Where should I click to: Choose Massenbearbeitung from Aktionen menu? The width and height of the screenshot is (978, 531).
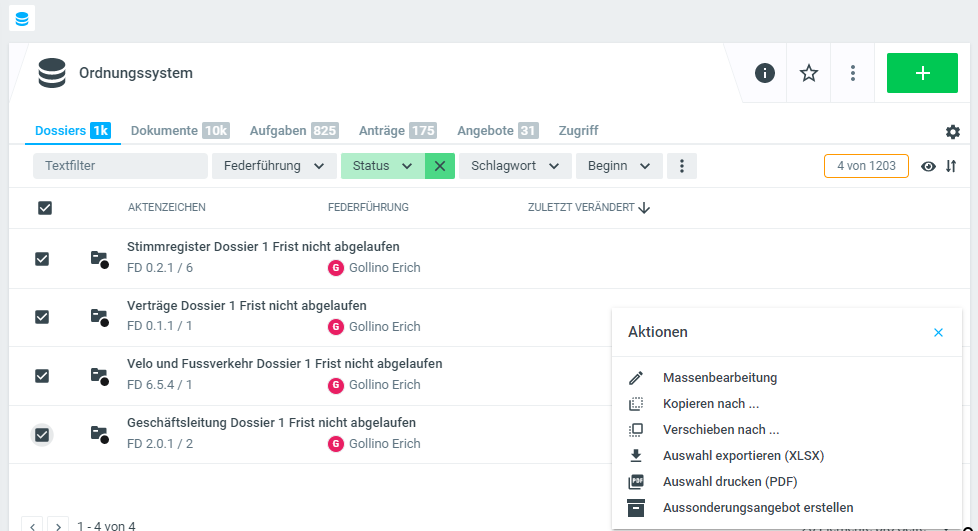click(x=719, y=378)
